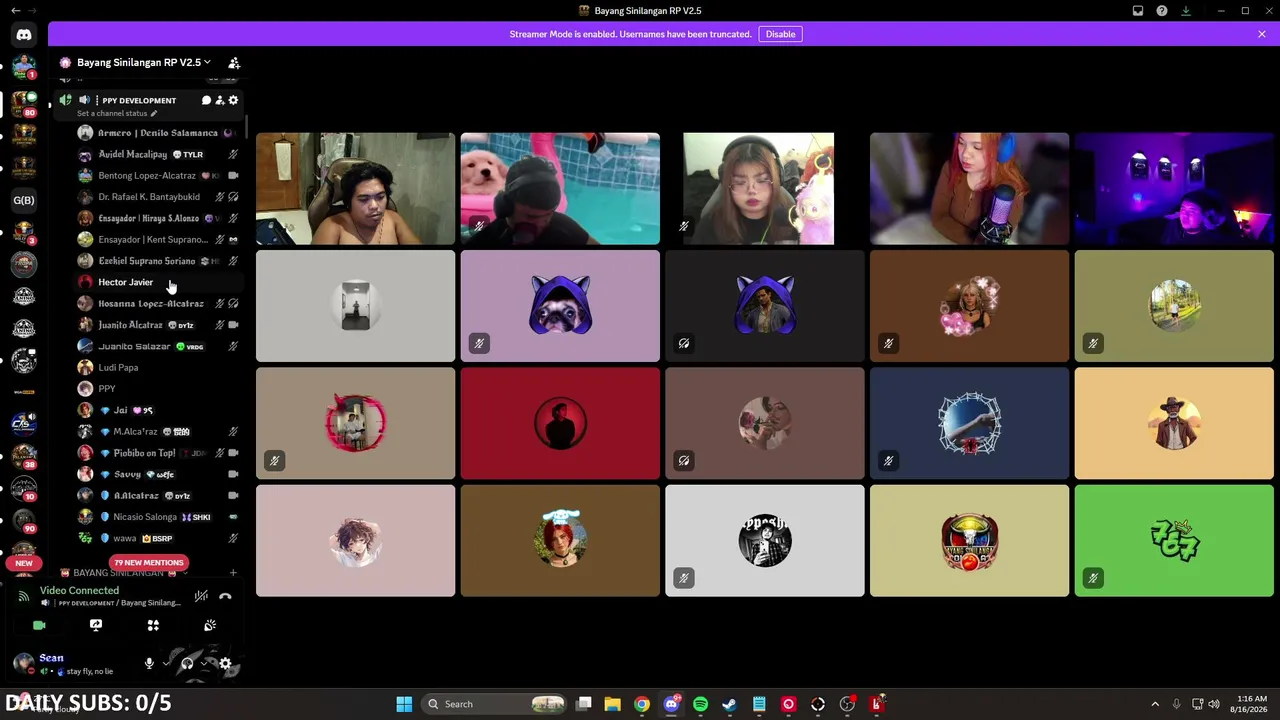Select Nicasio Salonga in voice list
Image resolution: width=1280 pixels, height=720 pixels.
click(x=158, y=517)
